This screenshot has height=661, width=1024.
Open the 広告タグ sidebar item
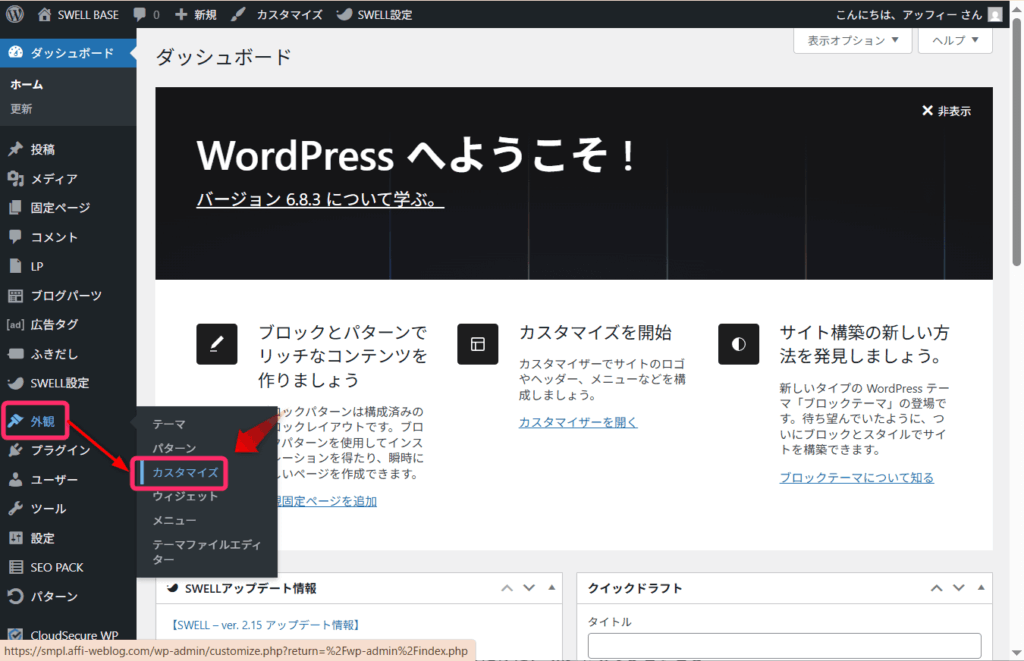click(54, 325)
